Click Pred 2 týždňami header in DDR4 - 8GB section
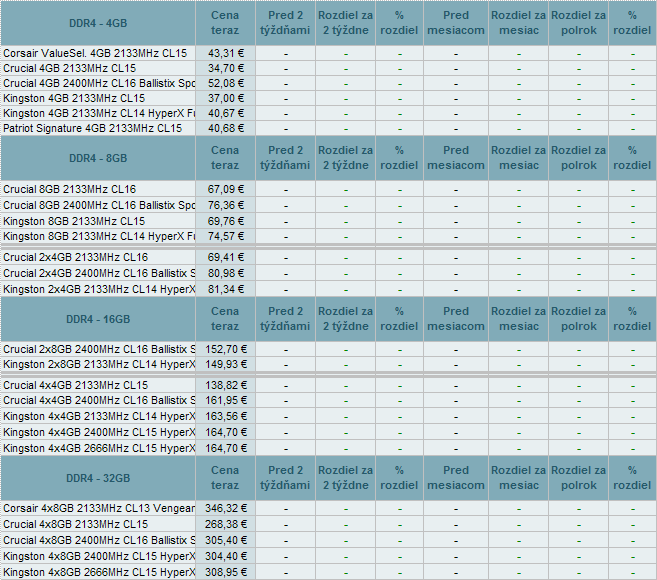 pyautogui.click(x=285, y=158)
